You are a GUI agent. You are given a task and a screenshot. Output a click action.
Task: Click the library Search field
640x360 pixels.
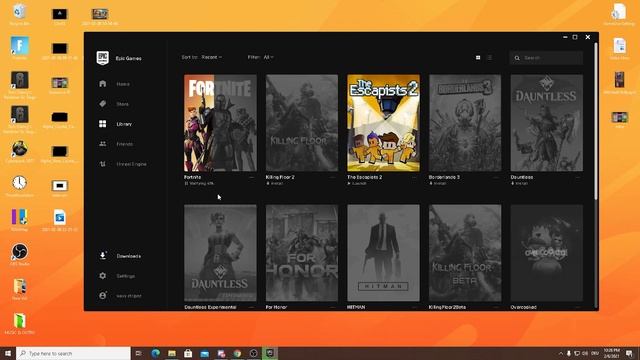[x=546, y=58]
